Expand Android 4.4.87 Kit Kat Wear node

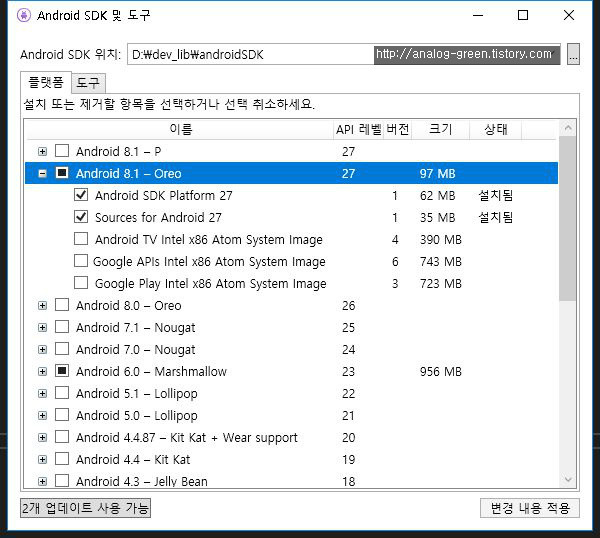point(42,438)
